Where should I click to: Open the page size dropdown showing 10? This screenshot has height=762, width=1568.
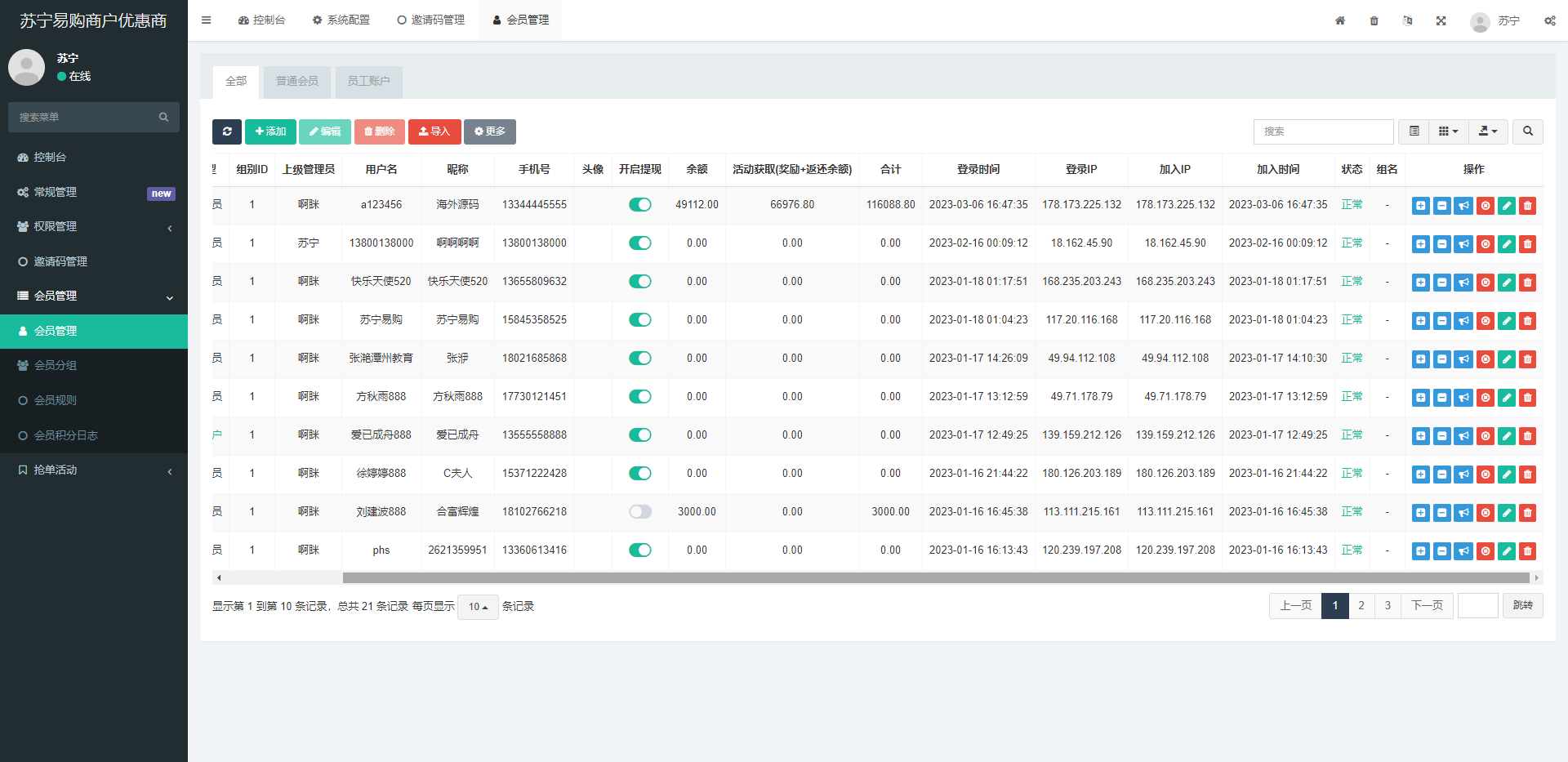pyautogui.click(x=478, y=607)
